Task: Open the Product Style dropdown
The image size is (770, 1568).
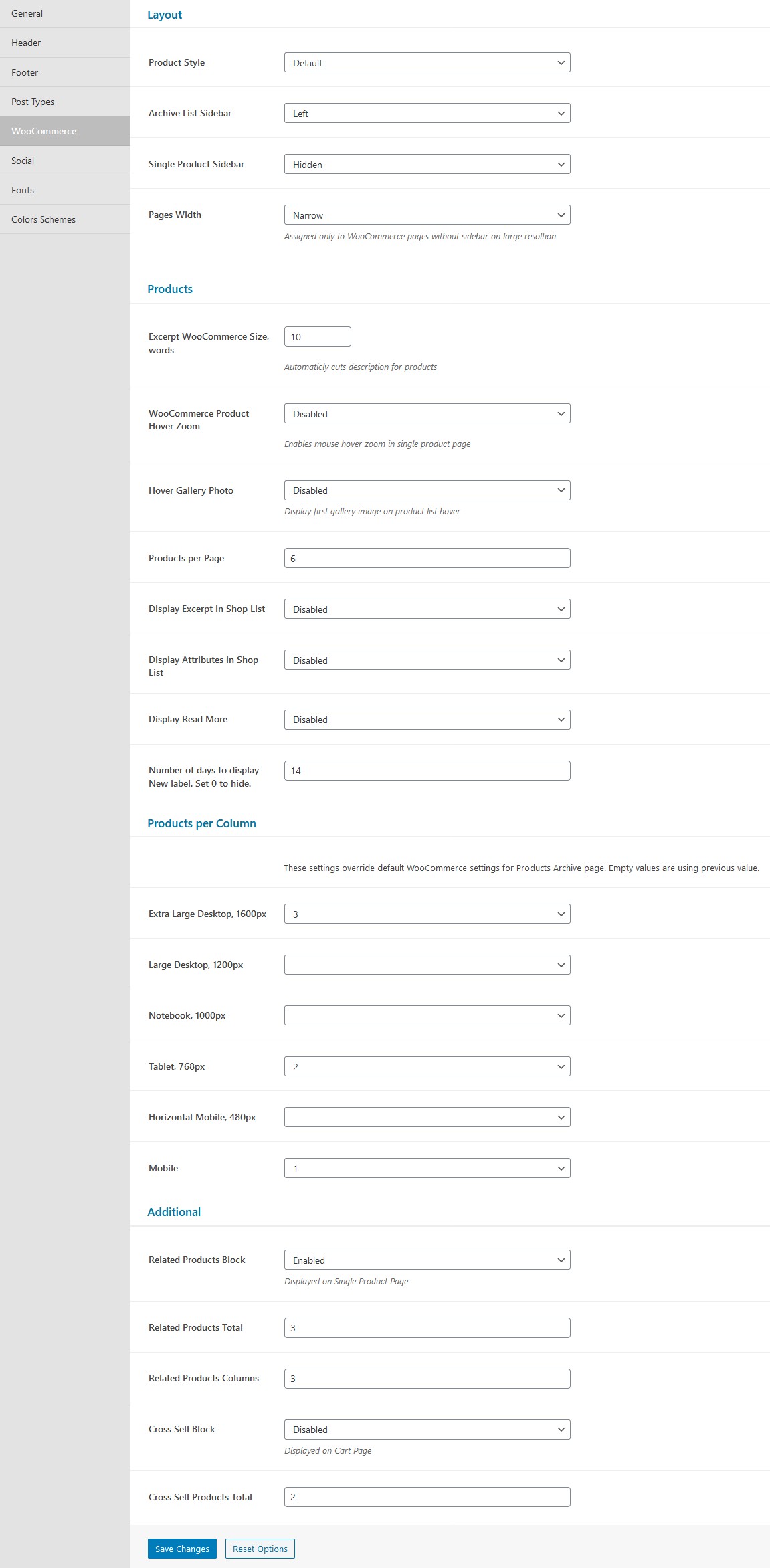Action: (x=427, y=62)
